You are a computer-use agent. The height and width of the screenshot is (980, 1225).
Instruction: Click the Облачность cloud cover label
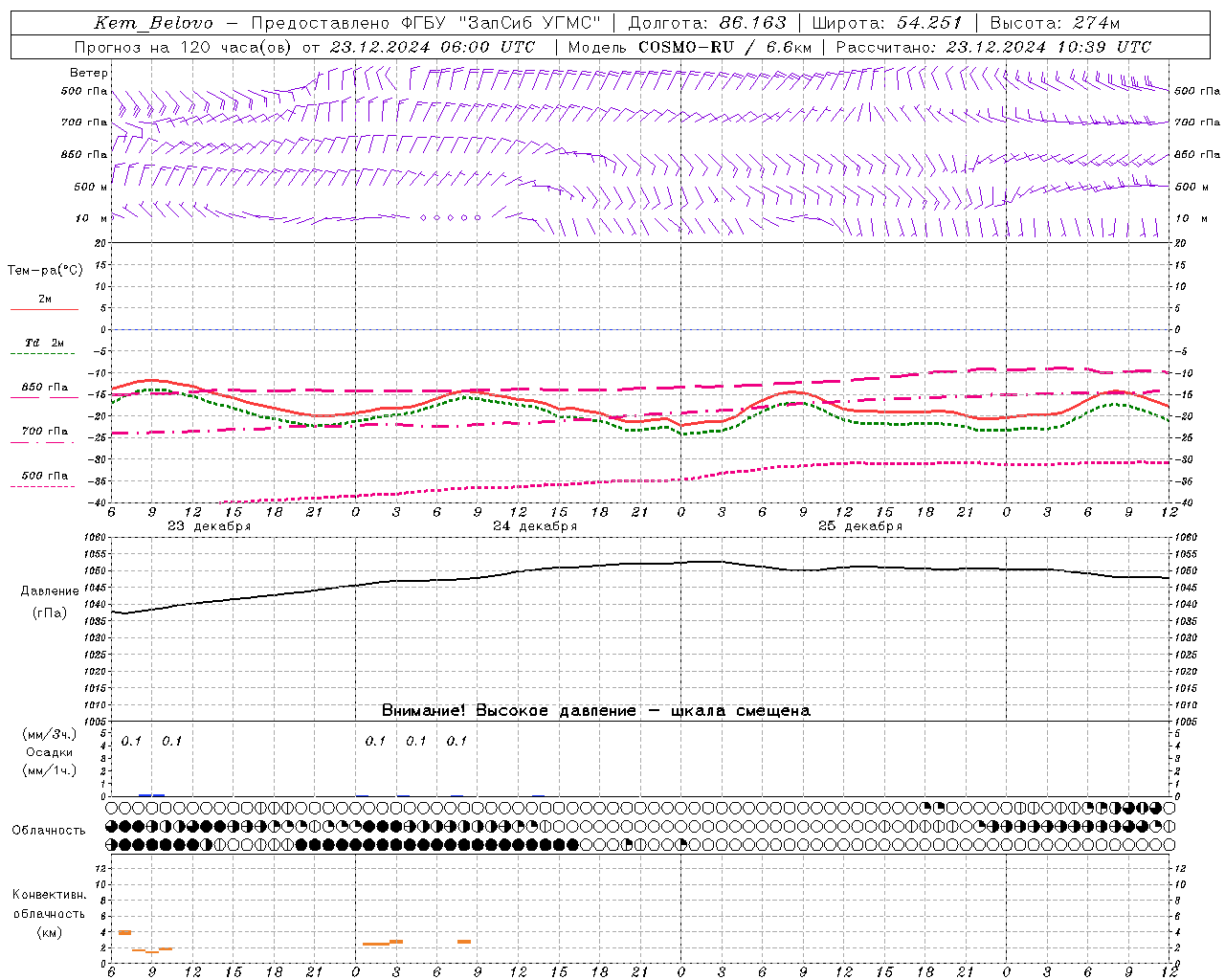49,831
